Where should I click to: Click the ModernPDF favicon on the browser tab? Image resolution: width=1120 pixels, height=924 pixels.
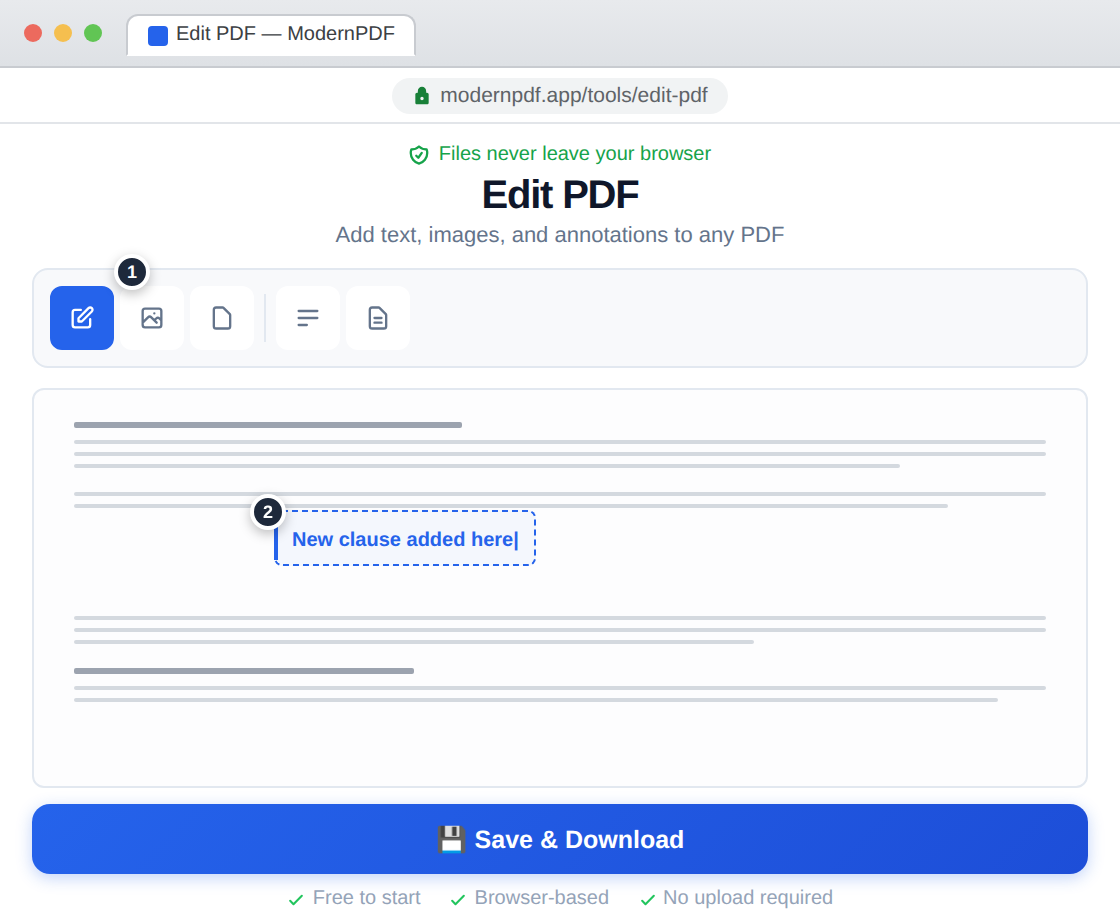(x=157, y=35)
